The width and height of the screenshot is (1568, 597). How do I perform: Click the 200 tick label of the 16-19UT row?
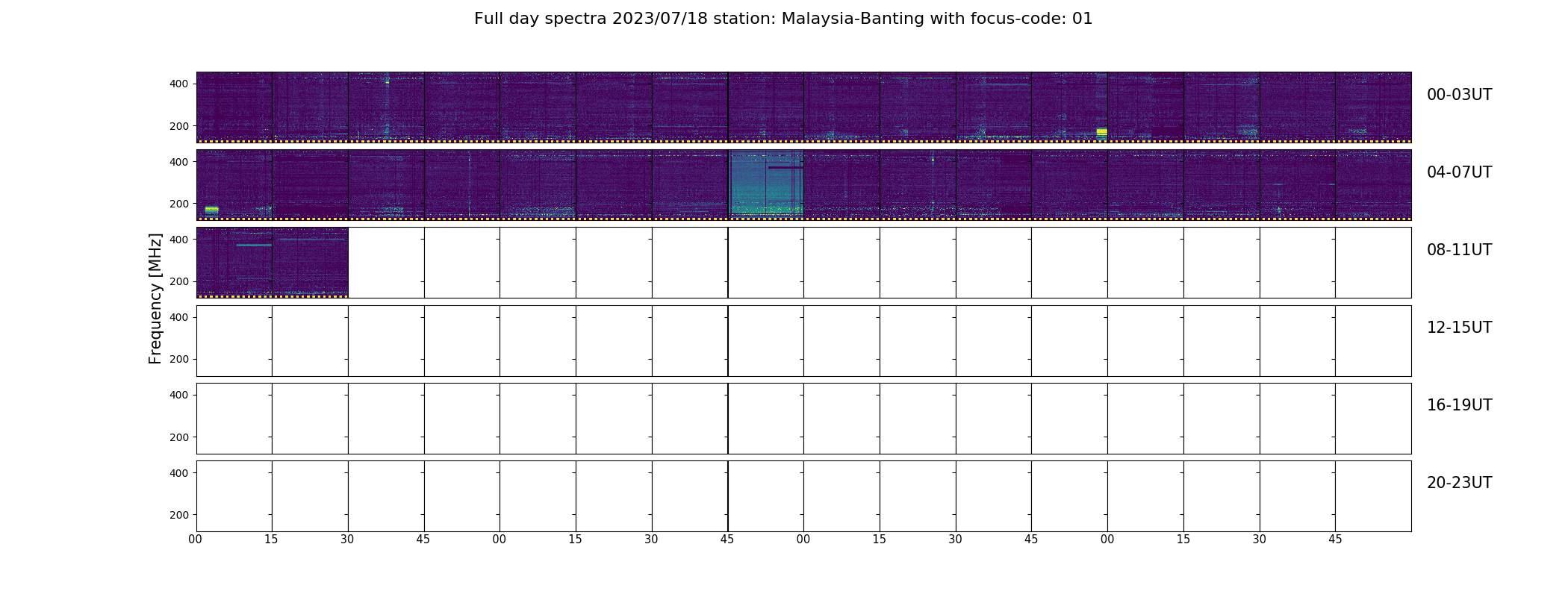tap(179, 437)
